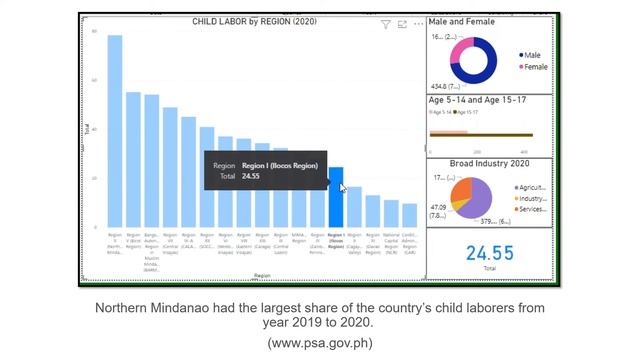
Task: Select the National Capital Region bar
Action: (391, 213)
